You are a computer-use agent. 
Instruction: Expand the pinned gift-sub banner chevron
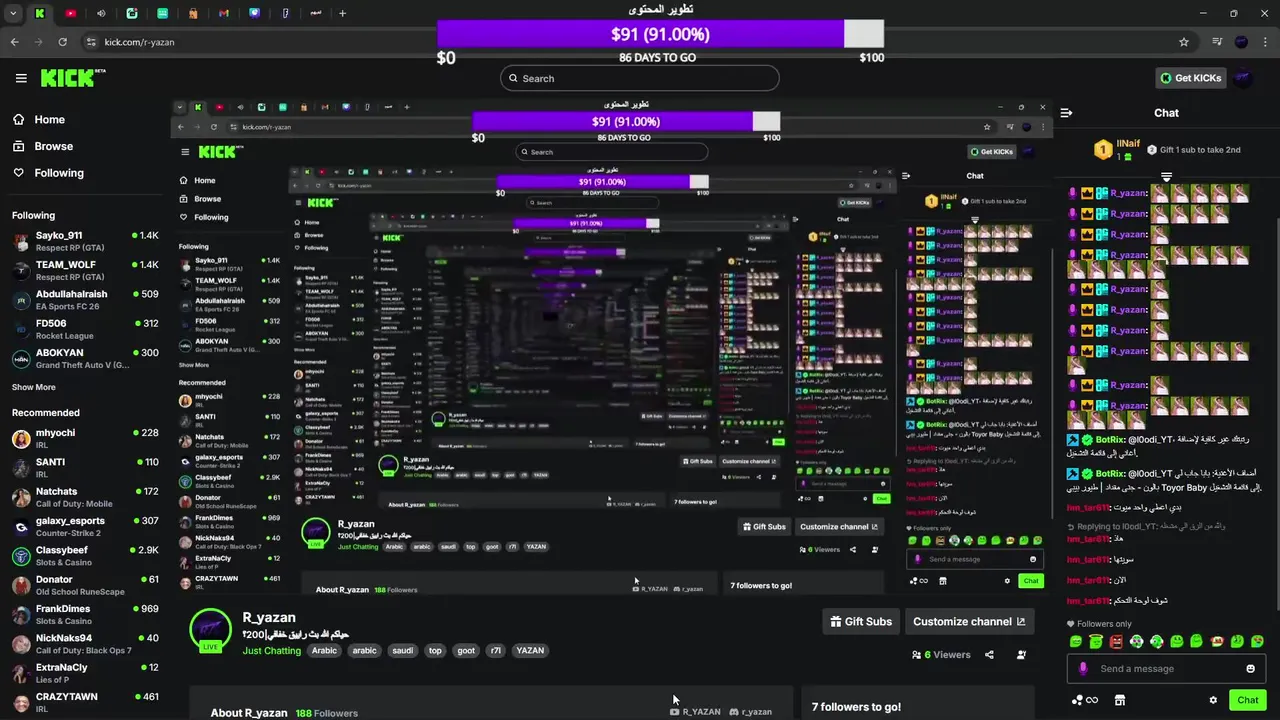point(1166,177)
